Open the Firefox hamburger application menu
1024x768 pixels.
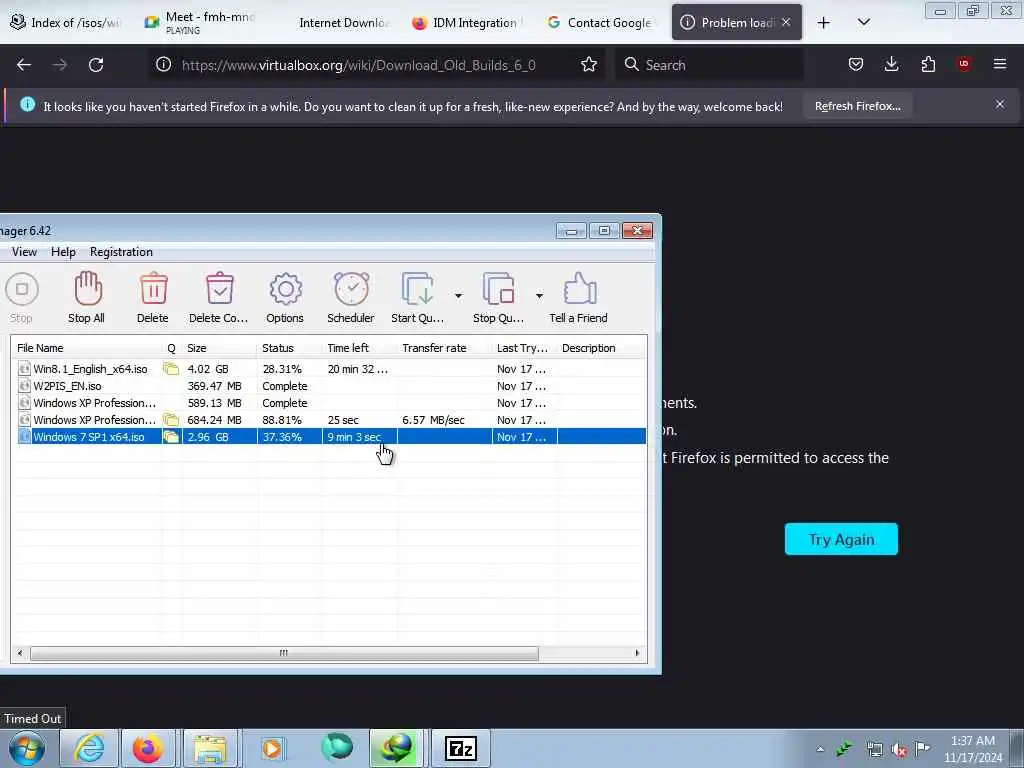[1000, 64]
